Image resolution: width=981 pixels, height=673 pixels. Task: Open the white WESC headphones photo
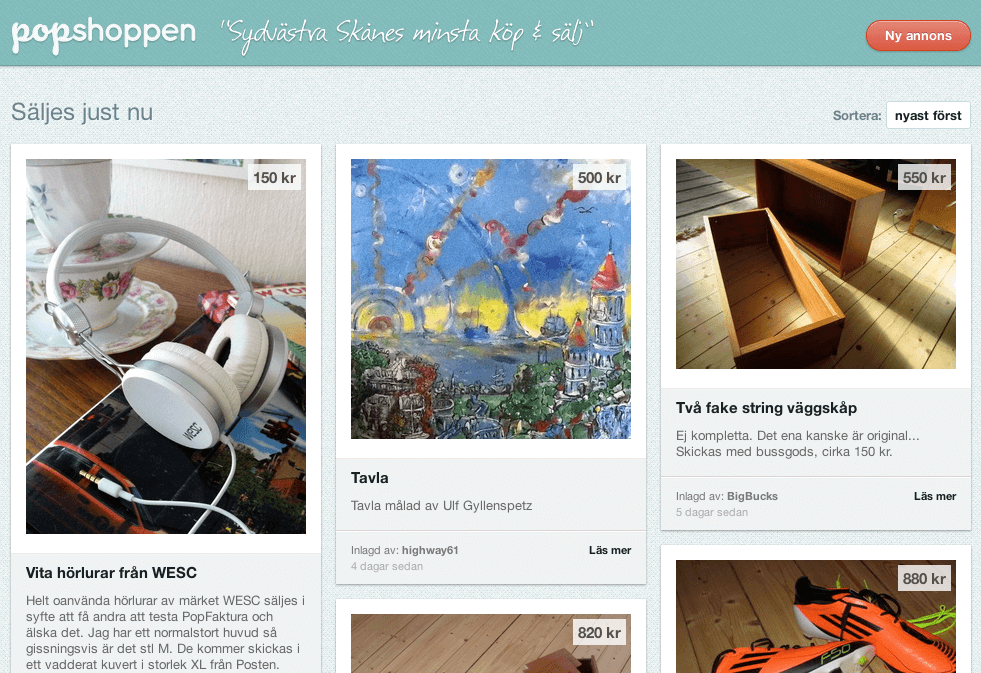coord(166,346)
